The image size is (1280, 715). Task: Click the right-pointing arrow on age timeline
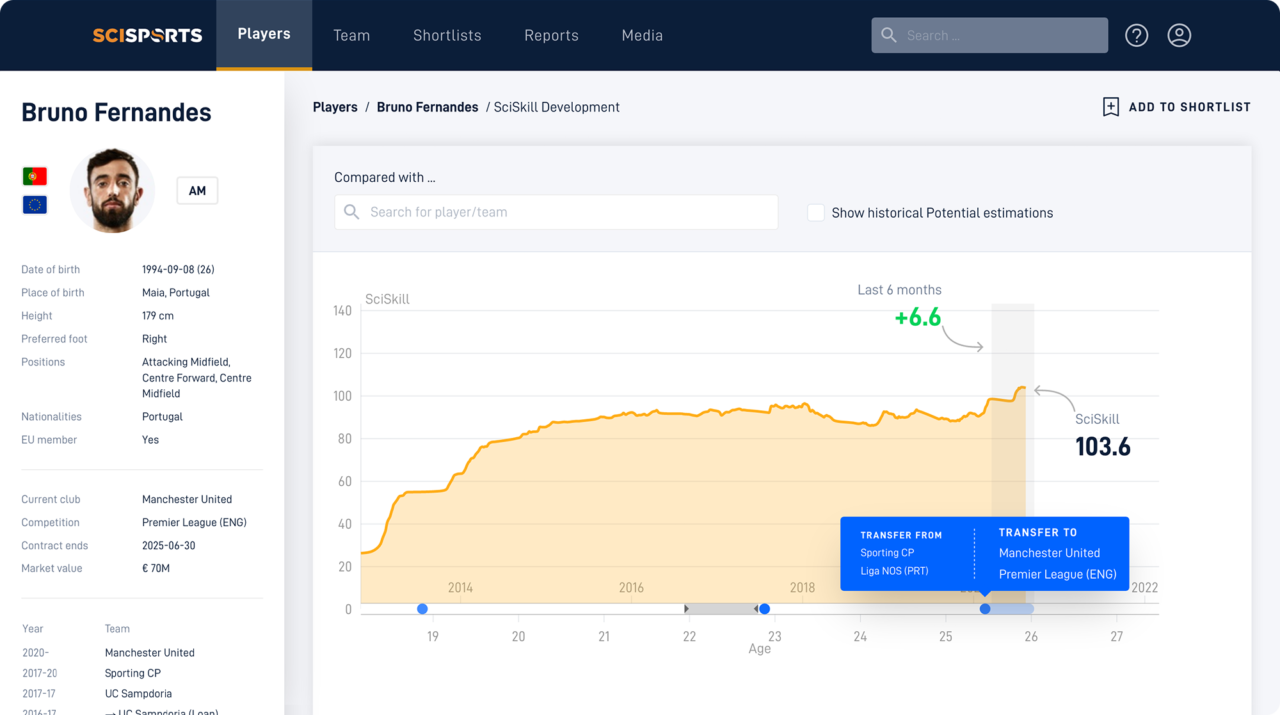click(686, 608)
